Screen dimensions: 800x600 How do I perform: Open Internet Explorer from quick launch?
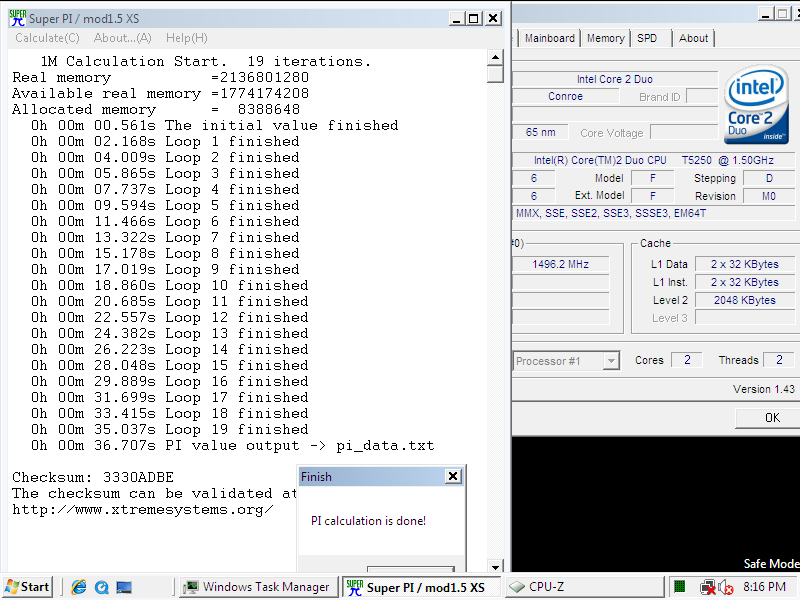click(x=79, y=587)
